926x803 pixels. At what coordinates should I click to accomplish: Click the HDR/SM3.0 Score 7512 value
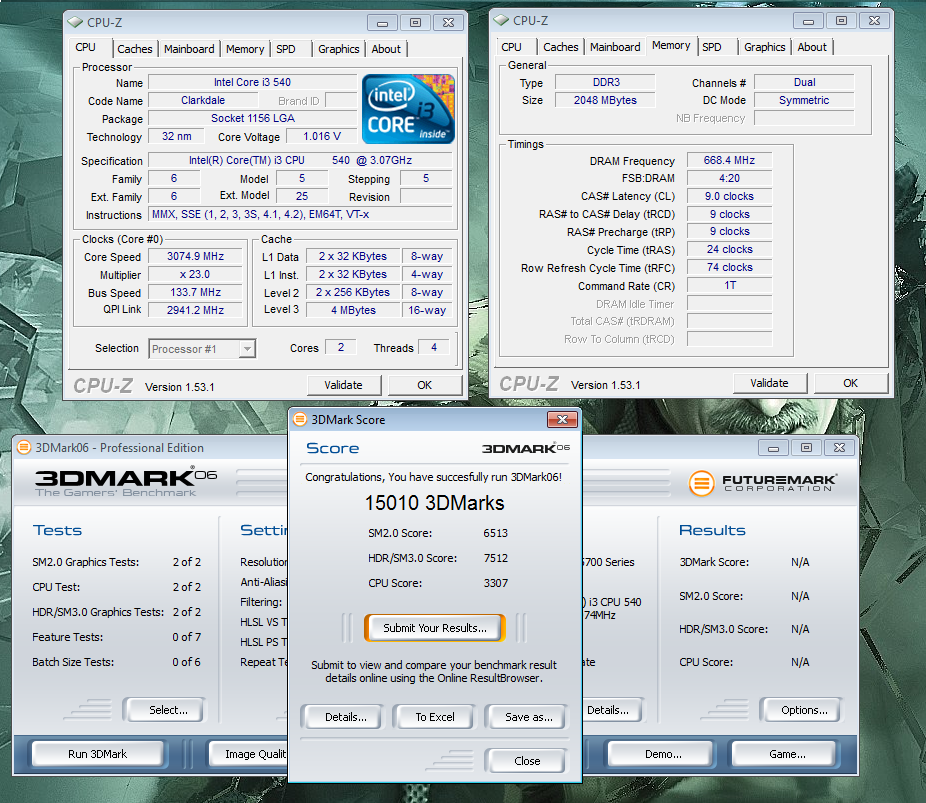click(495, 559)
